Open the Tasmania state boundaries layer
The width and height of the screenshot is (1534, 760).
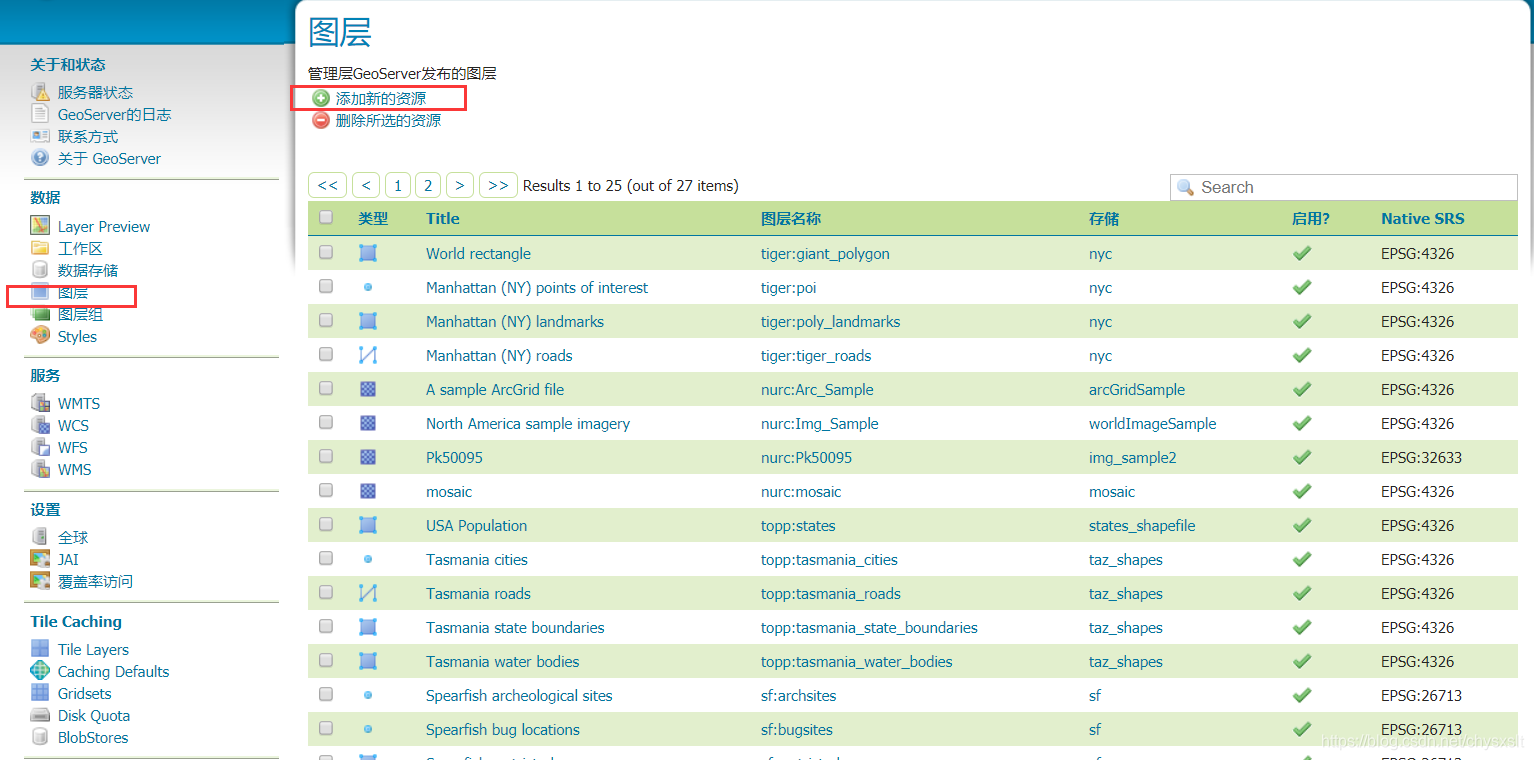(515, 628)
